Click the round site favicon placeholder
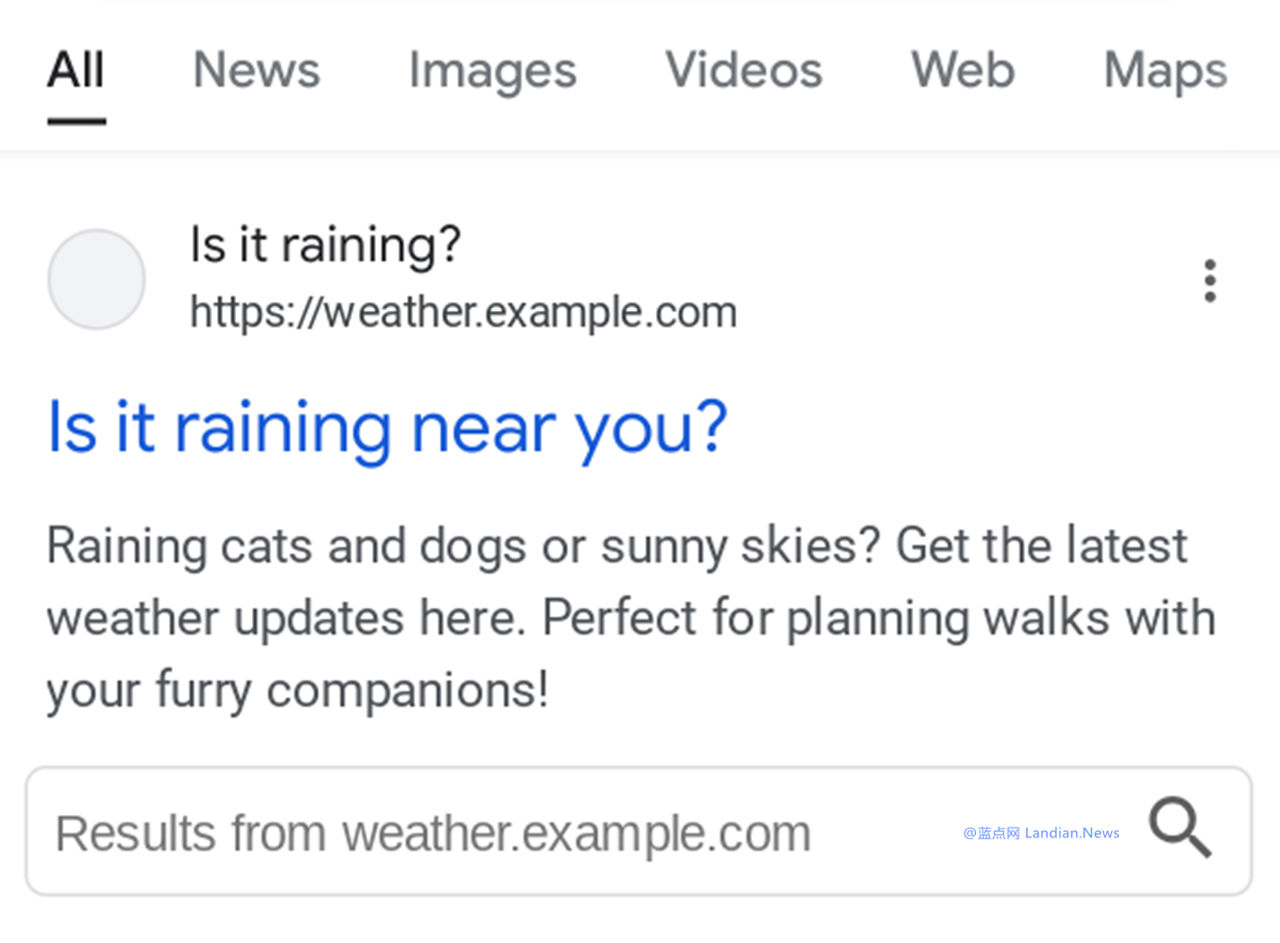The height and width of the screenshot is (943, 1280). pos(97,279)
